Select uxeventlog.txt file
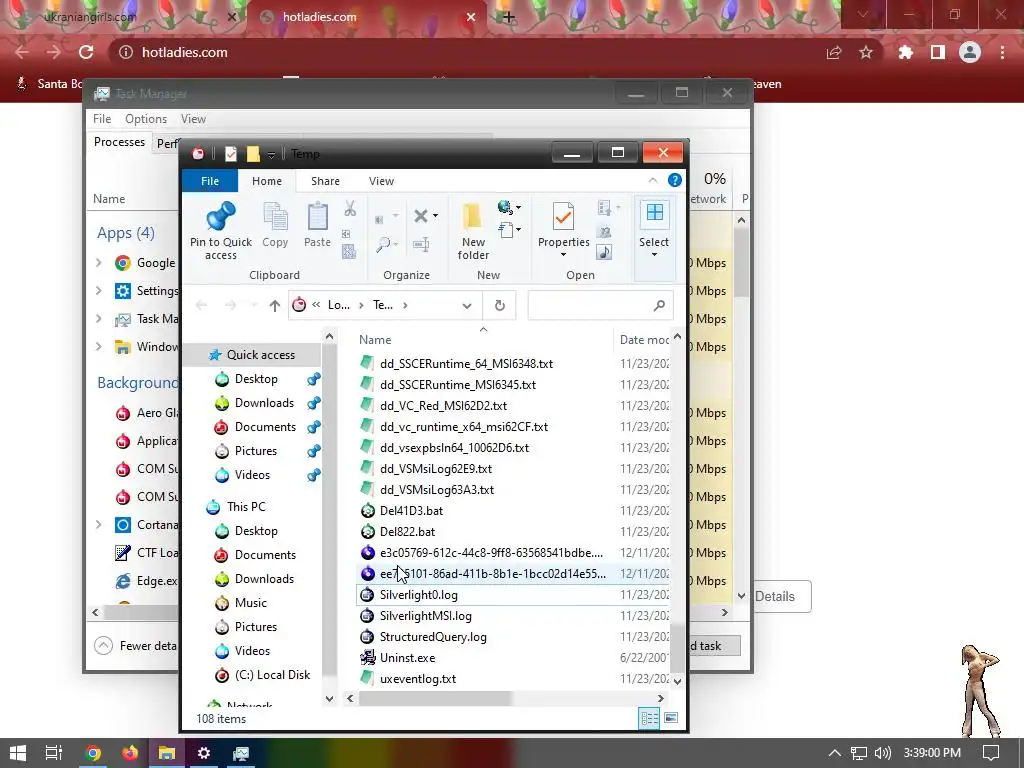Image resolution: width=1024 pixels, height=768 pixels. click(418, 679)
